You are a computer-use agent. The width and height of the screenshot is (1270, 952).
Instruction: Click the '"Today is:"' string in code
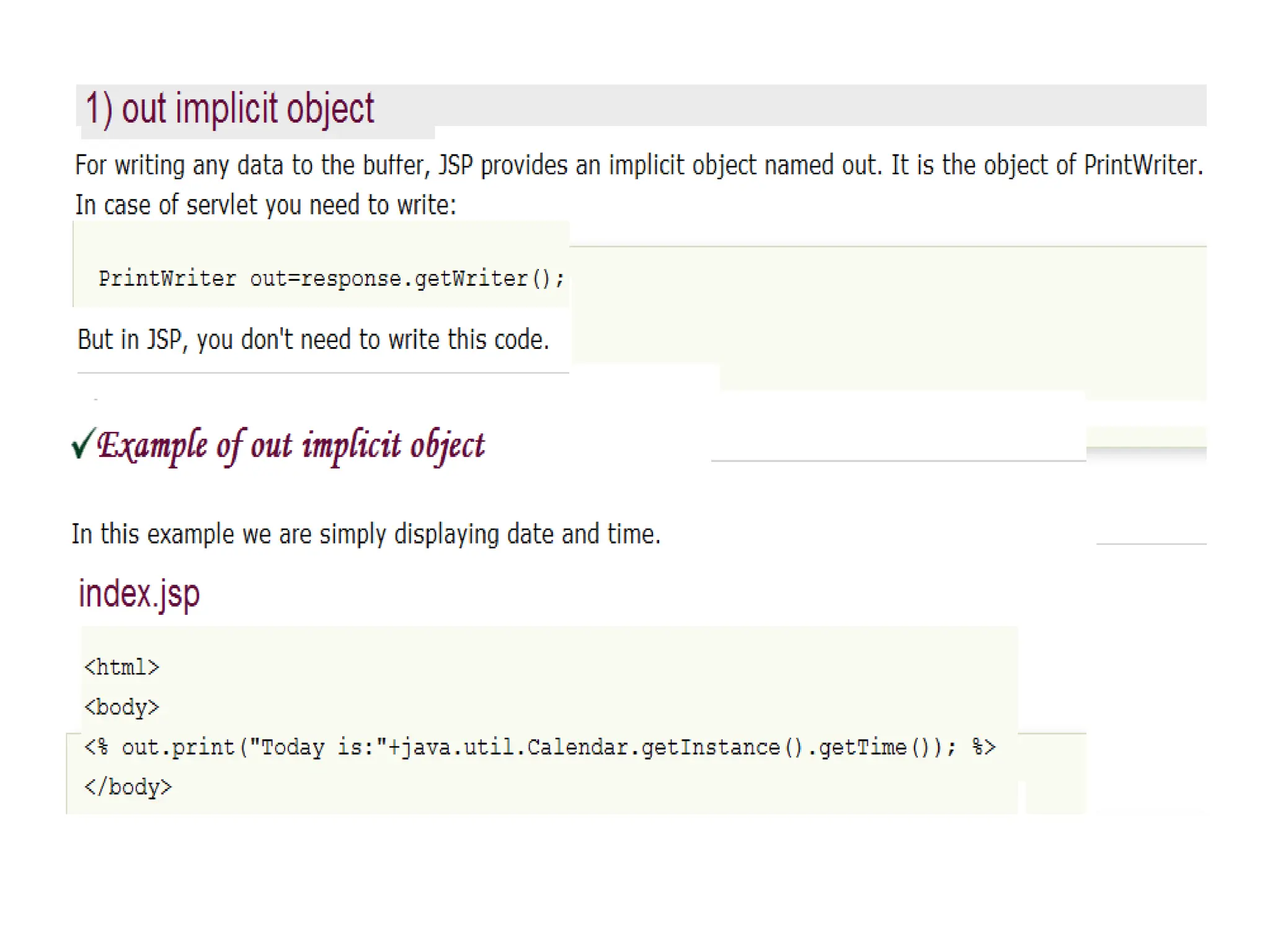coord(317,747)
